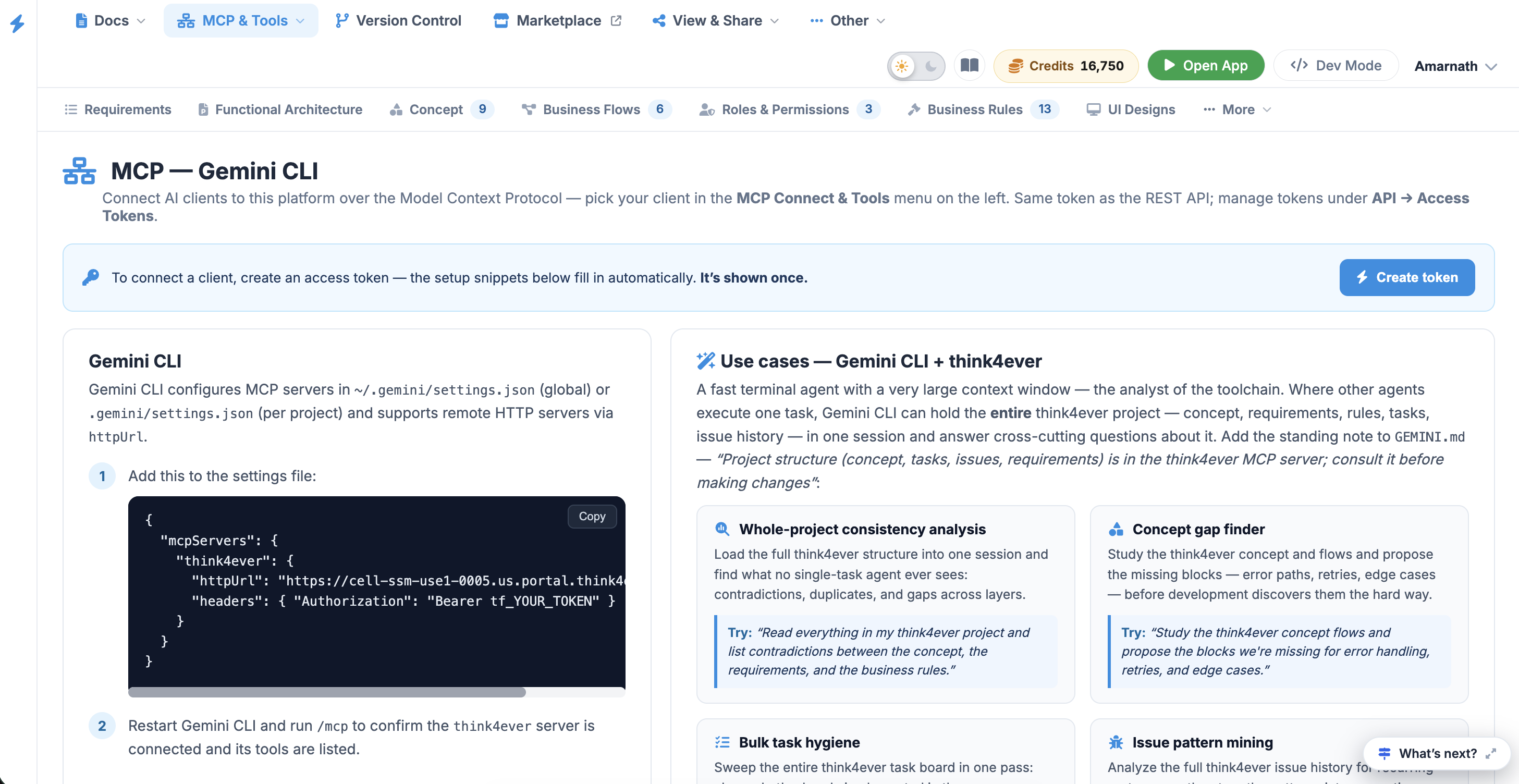
Task: Click the Whole-project consistency analysis magnifier icon
Action: tap(722, 529)
